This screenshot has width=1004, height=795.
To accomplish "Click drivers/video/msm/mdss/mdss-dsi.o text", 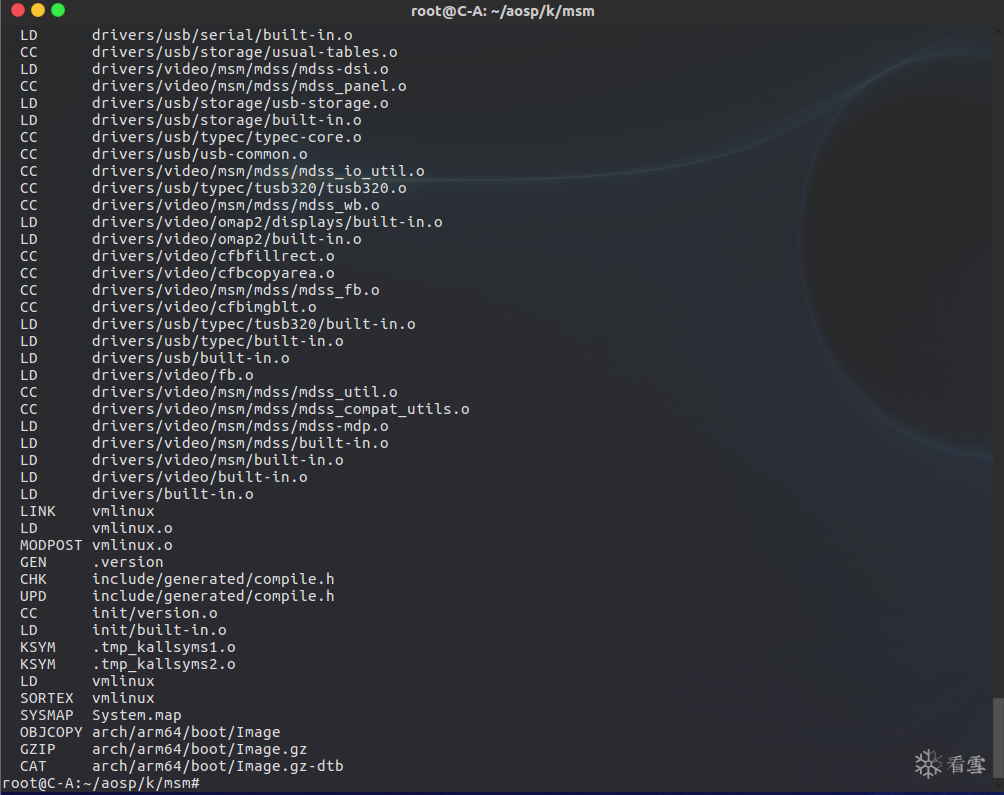I will point(240,69).
